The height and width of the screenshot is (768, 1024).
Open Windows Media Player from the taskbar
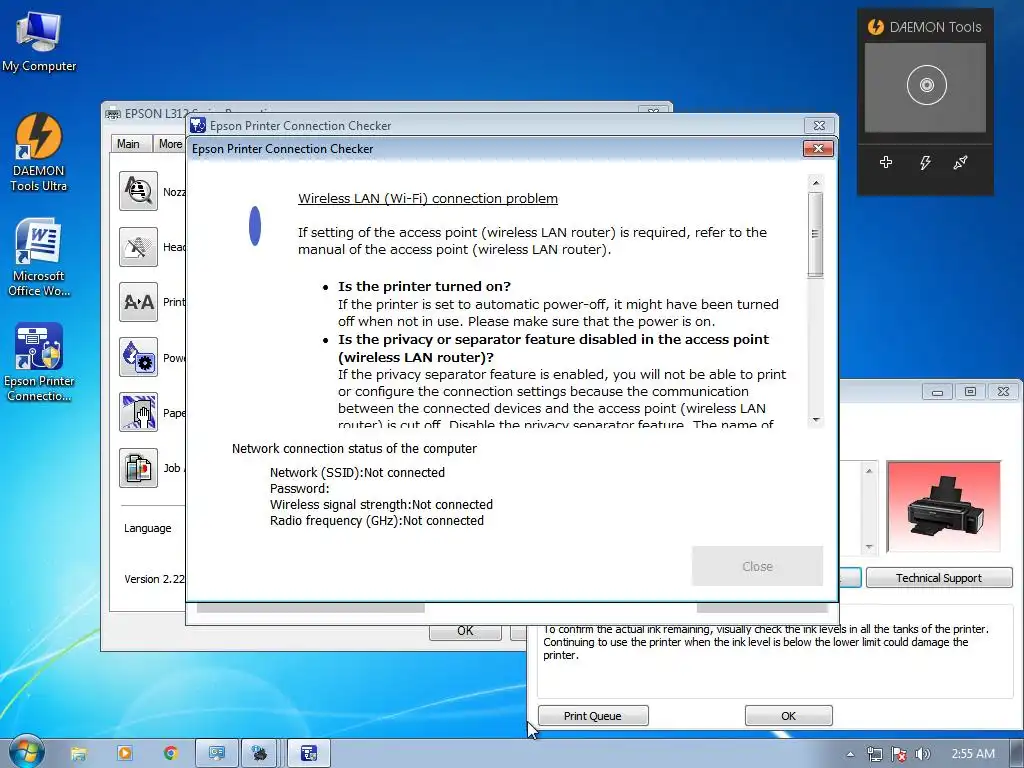coord(124,754)
